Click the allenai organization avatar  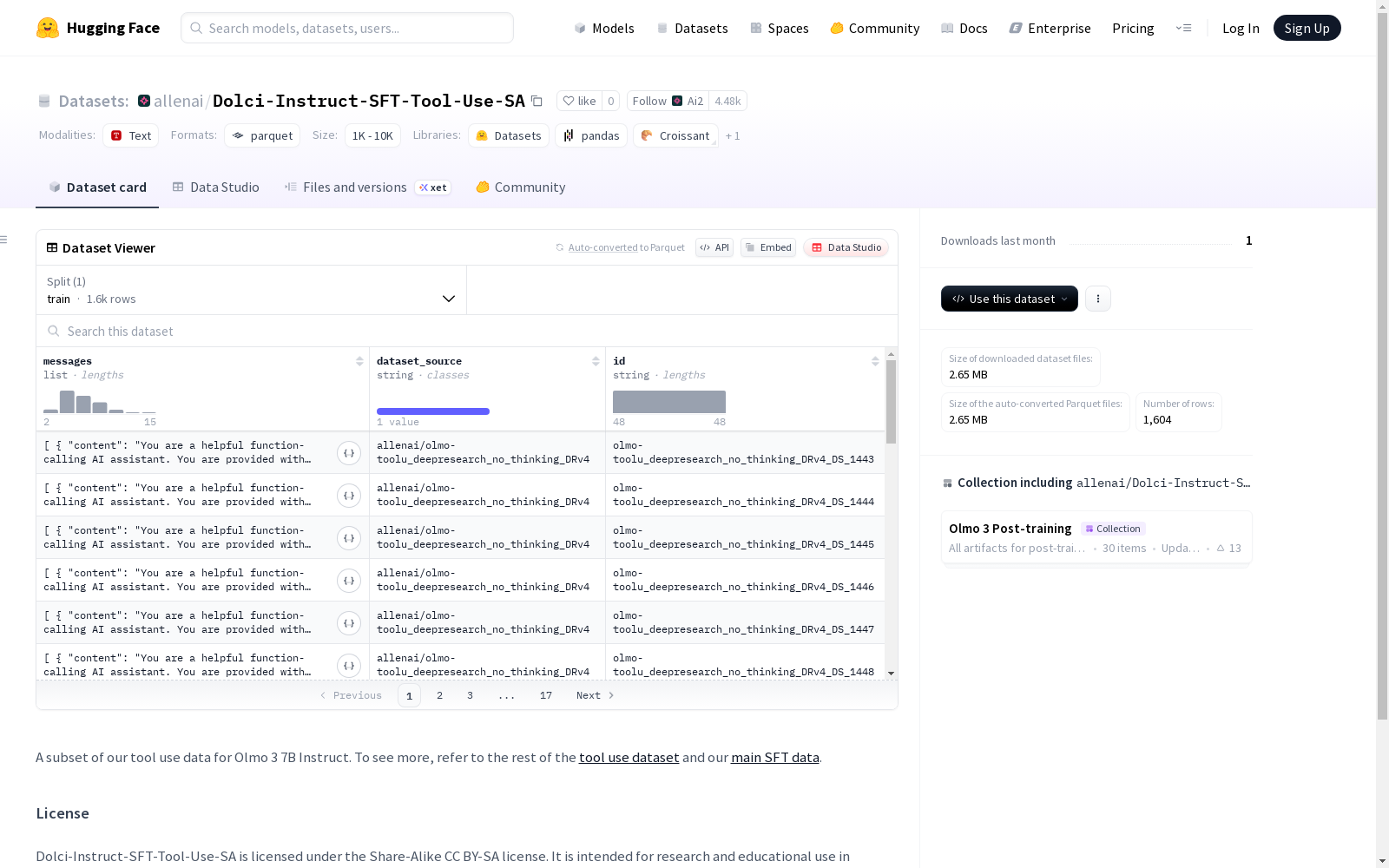144,102
